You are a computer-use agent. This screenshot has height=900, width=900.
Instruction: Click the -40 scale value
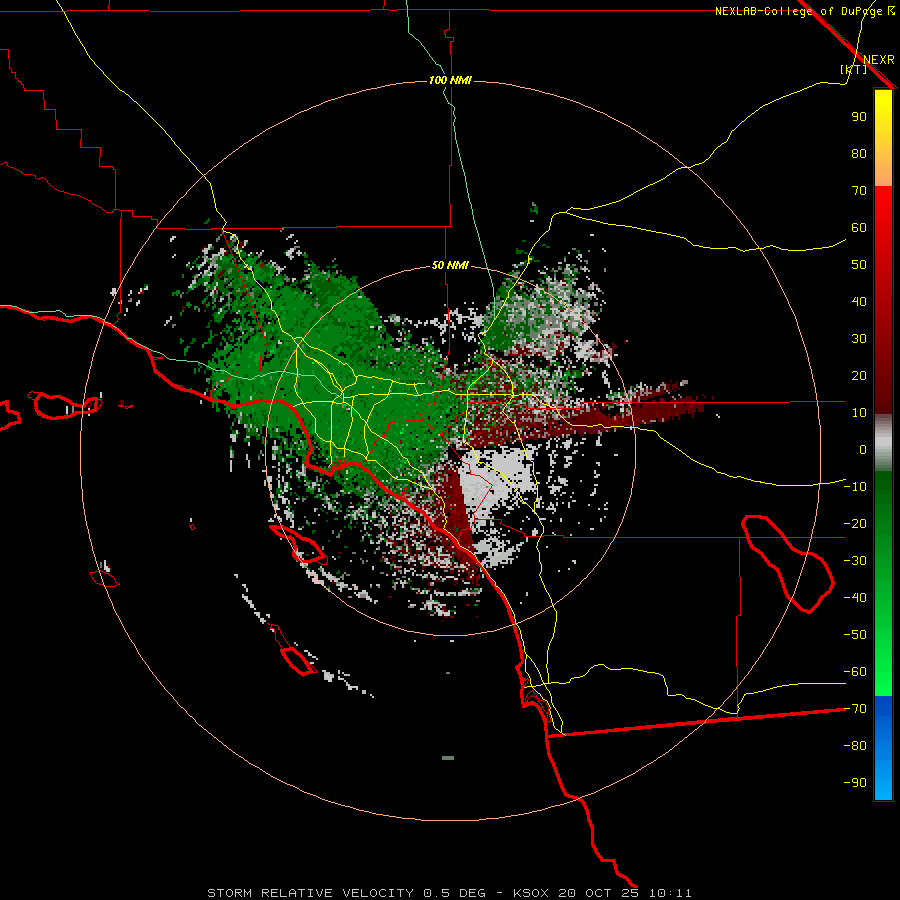pos(855,598)
